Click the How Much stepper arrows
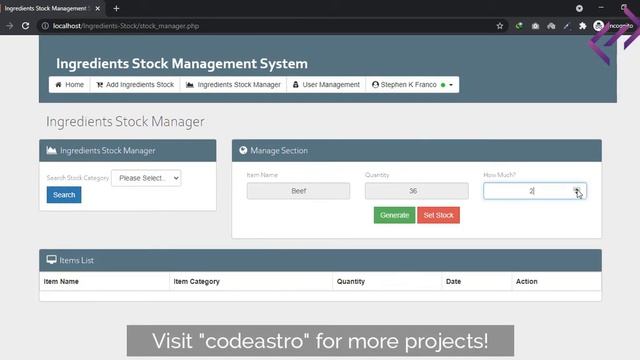The height and width of the screenshot is (360, 640). (576, 191)
